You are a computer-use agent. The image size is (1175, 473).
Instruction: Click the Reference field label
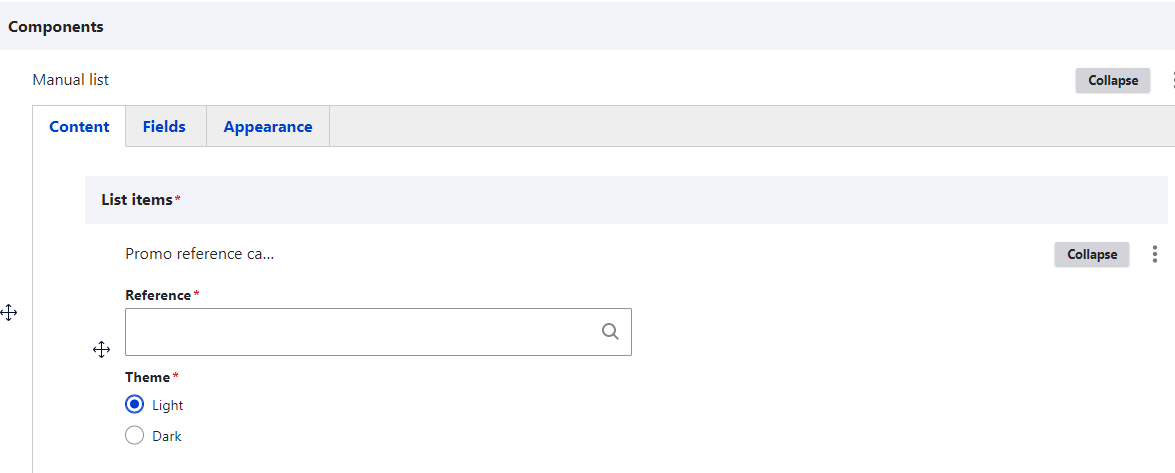(158, 295)
